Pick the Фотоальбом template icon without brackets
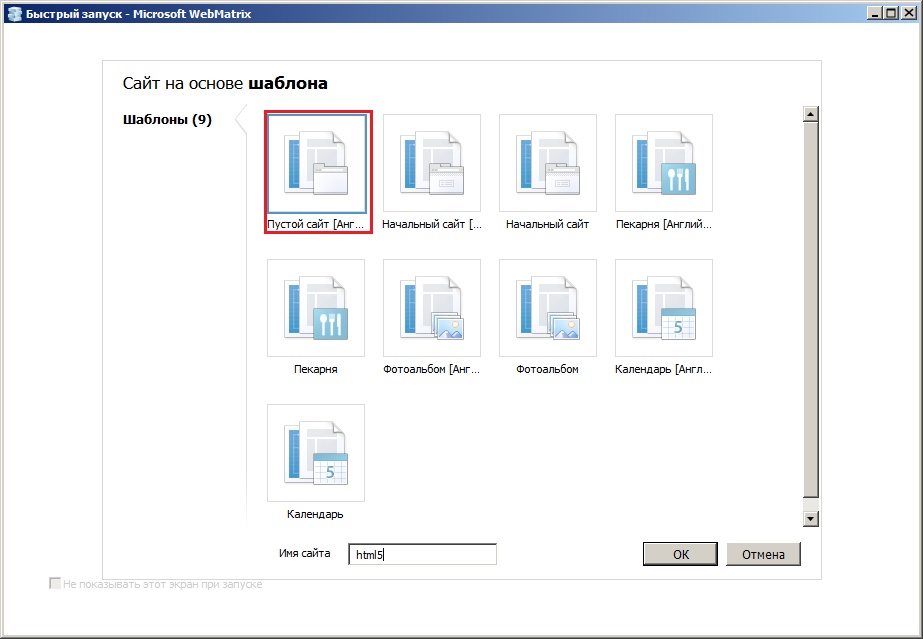 pyautogui.click(x=548, y=308)
